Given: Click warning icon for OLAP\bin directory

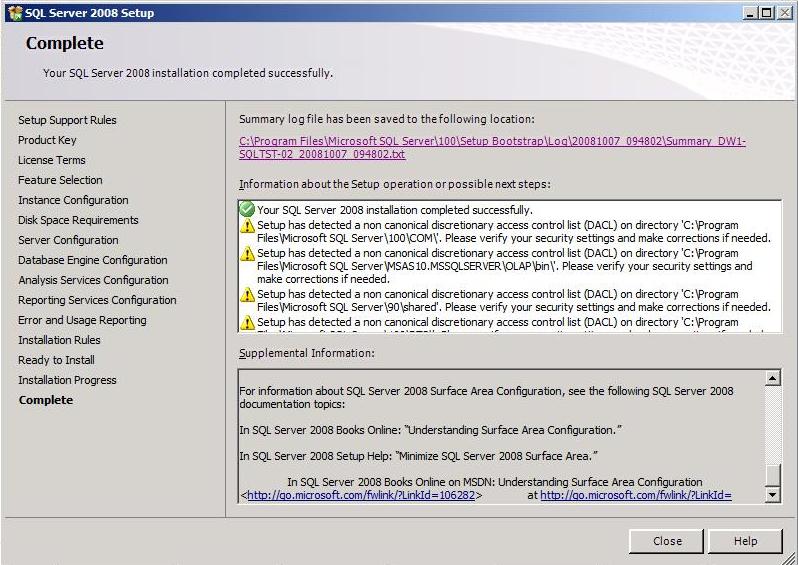Looking at the screenshot, I should [247, 253].
